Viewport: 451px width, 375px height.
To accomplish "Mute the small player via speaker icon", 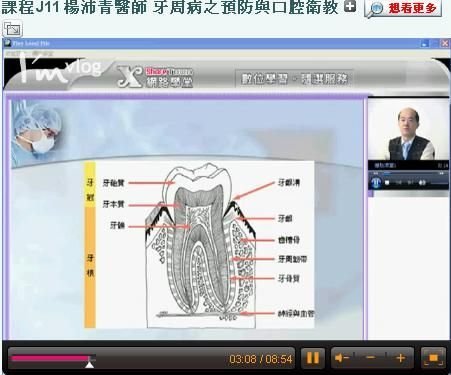I will click(422, 183).
